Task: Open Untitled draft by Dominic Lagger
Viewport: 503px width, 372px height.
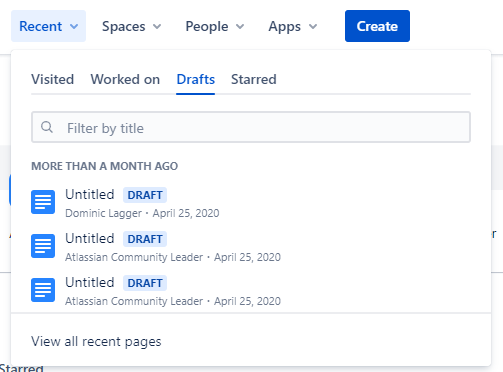Action: (90, 194)
